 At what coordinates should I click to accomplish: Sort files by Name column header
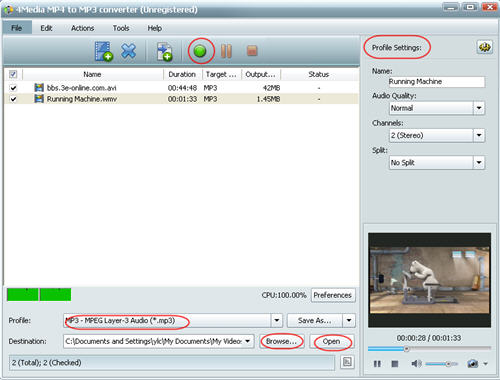pos(93,74)
